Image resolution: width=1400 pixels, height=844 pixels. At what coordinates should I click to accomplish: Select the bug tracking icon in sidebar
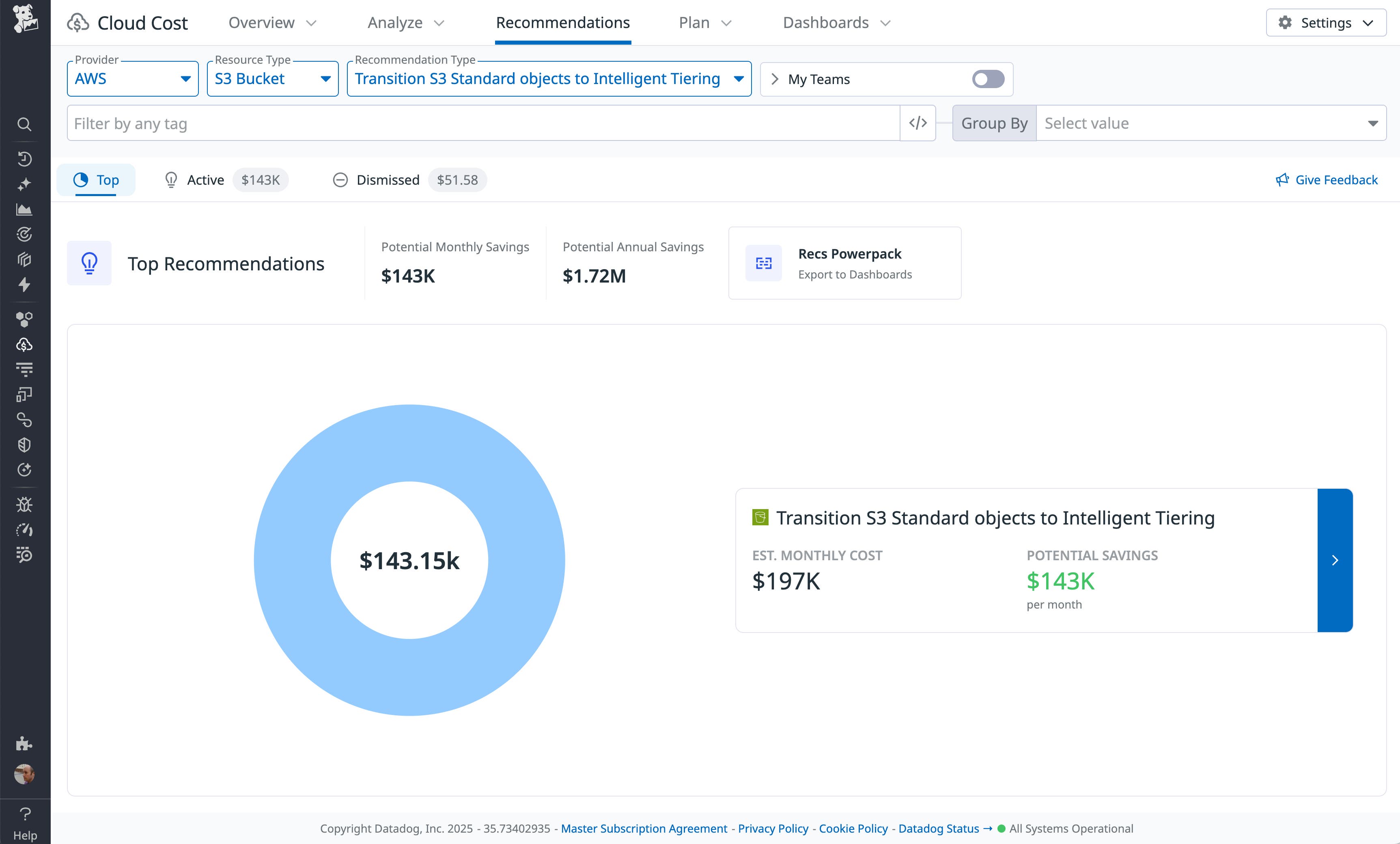(x=24, y=504)
